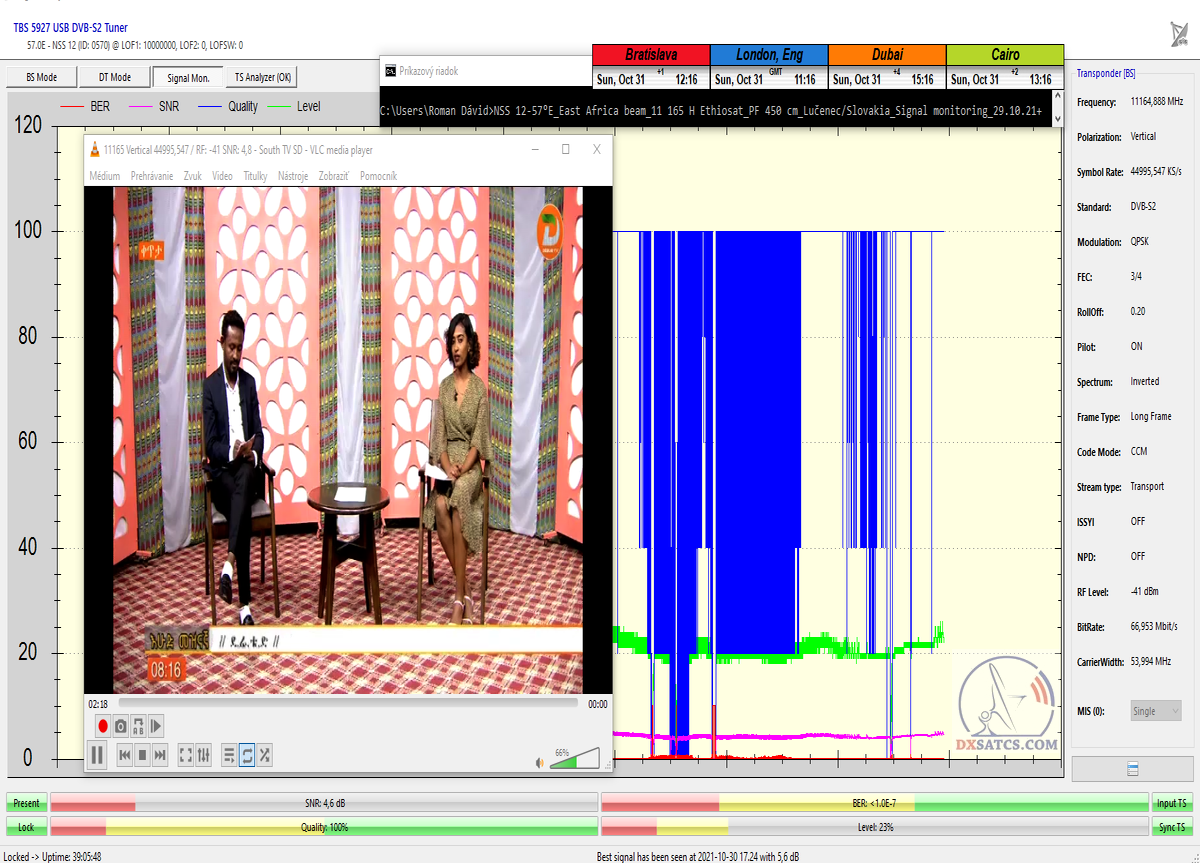The height and width of the screenshot is (863, 1200).
Task: Advance video frame by frame
Action: [x=156, y=726]
